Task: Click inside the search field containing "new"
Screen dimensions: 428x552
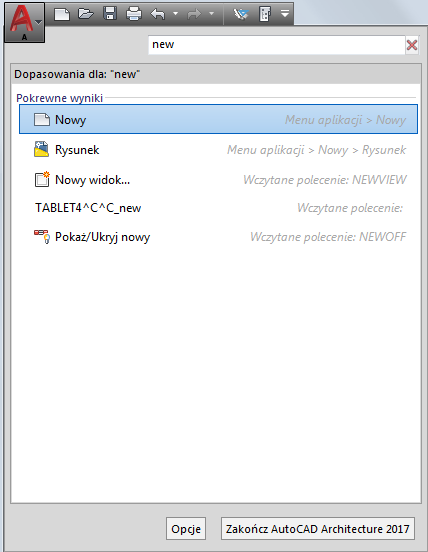Action: (x=277, y=45)
